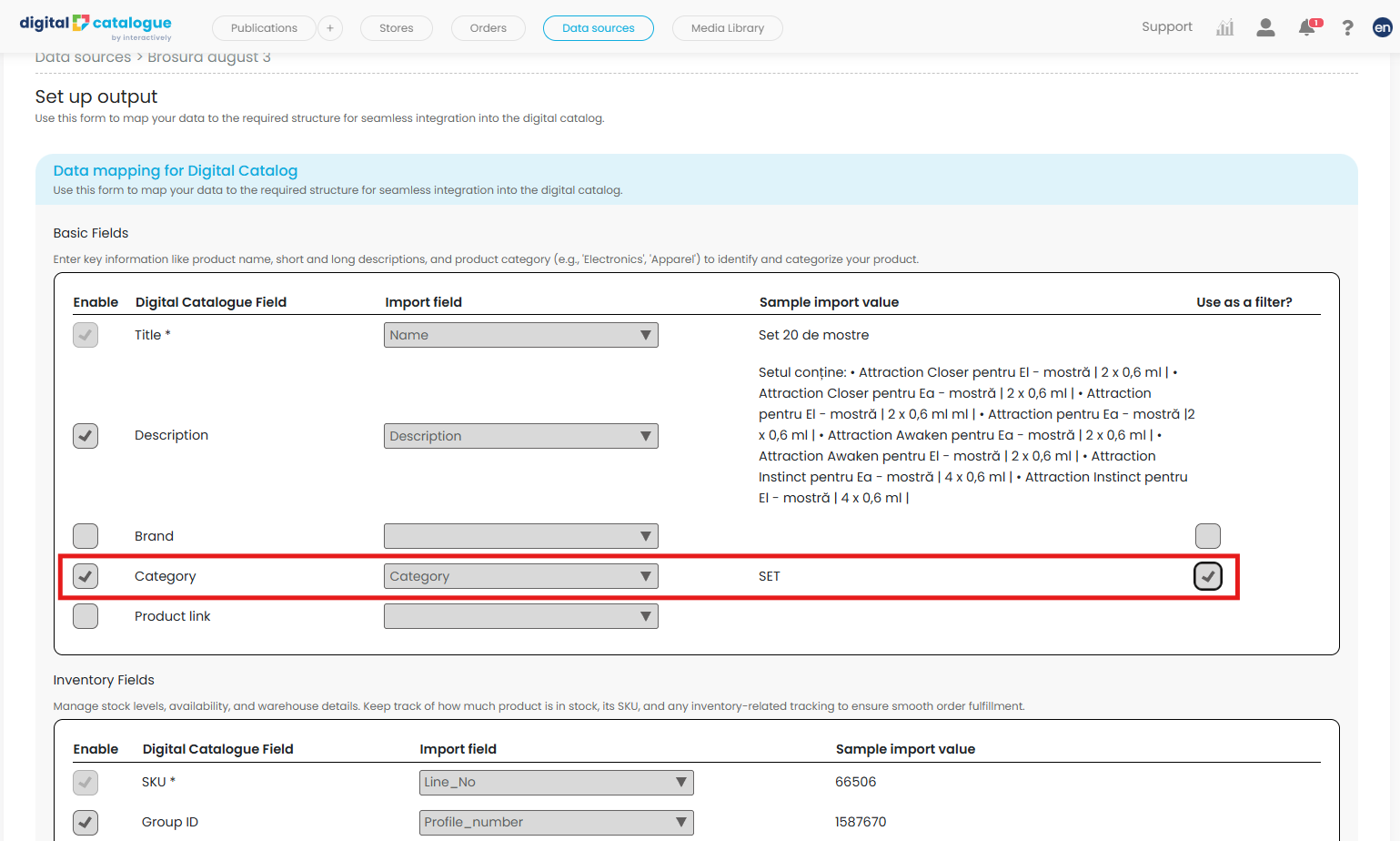Open the 'en' language selector

coord(1382,27)
